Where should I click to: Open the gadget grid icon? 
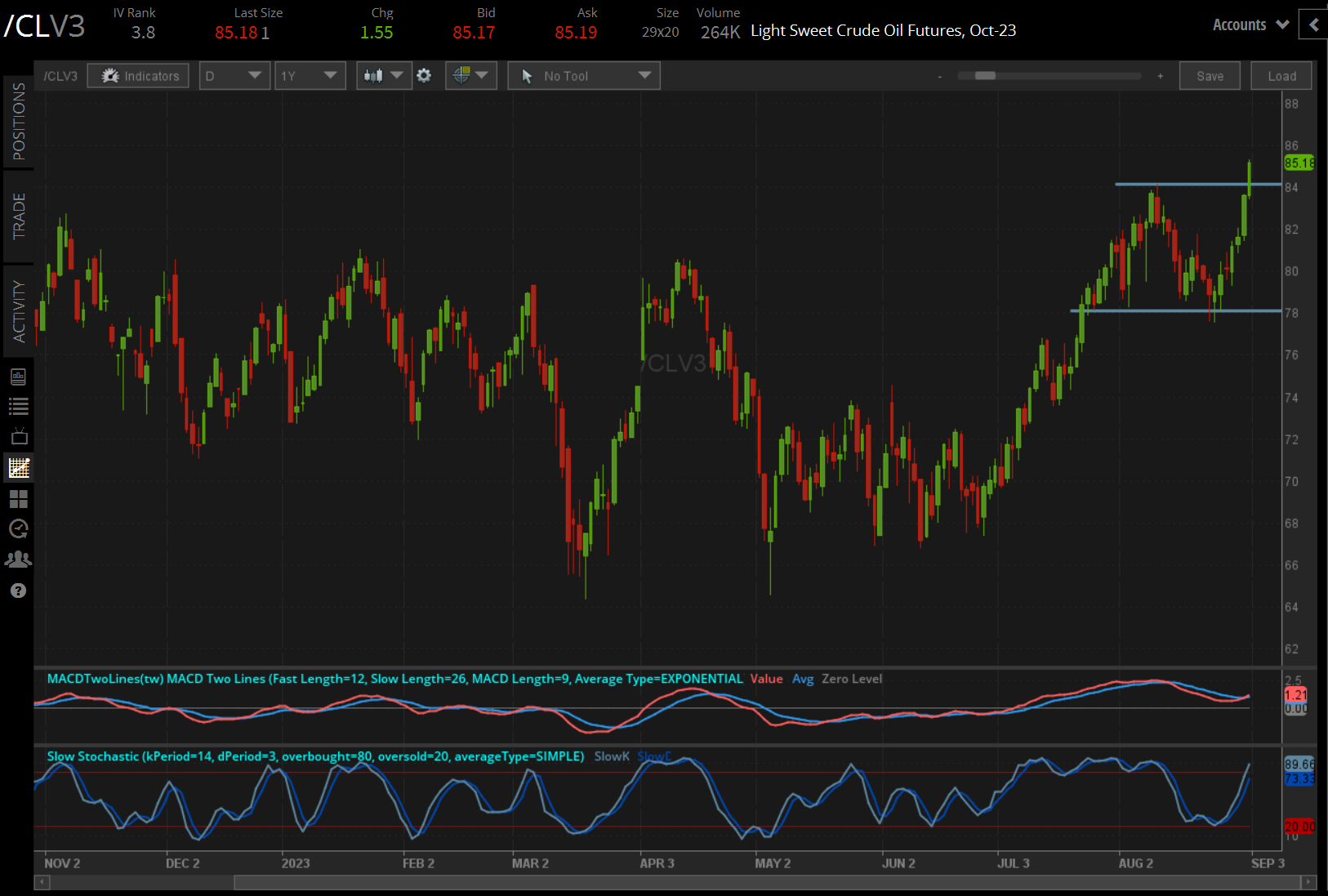point(19,499)
